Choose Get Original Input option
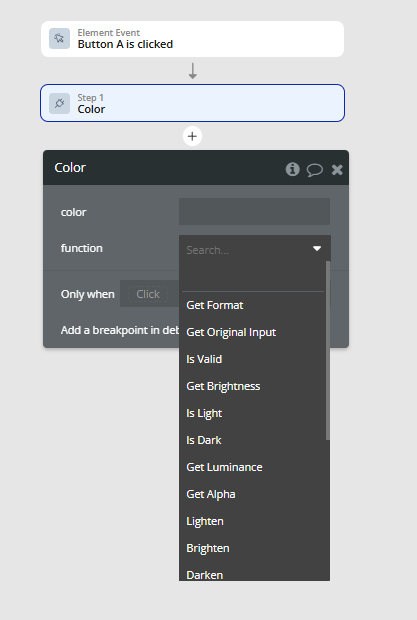 231,332
